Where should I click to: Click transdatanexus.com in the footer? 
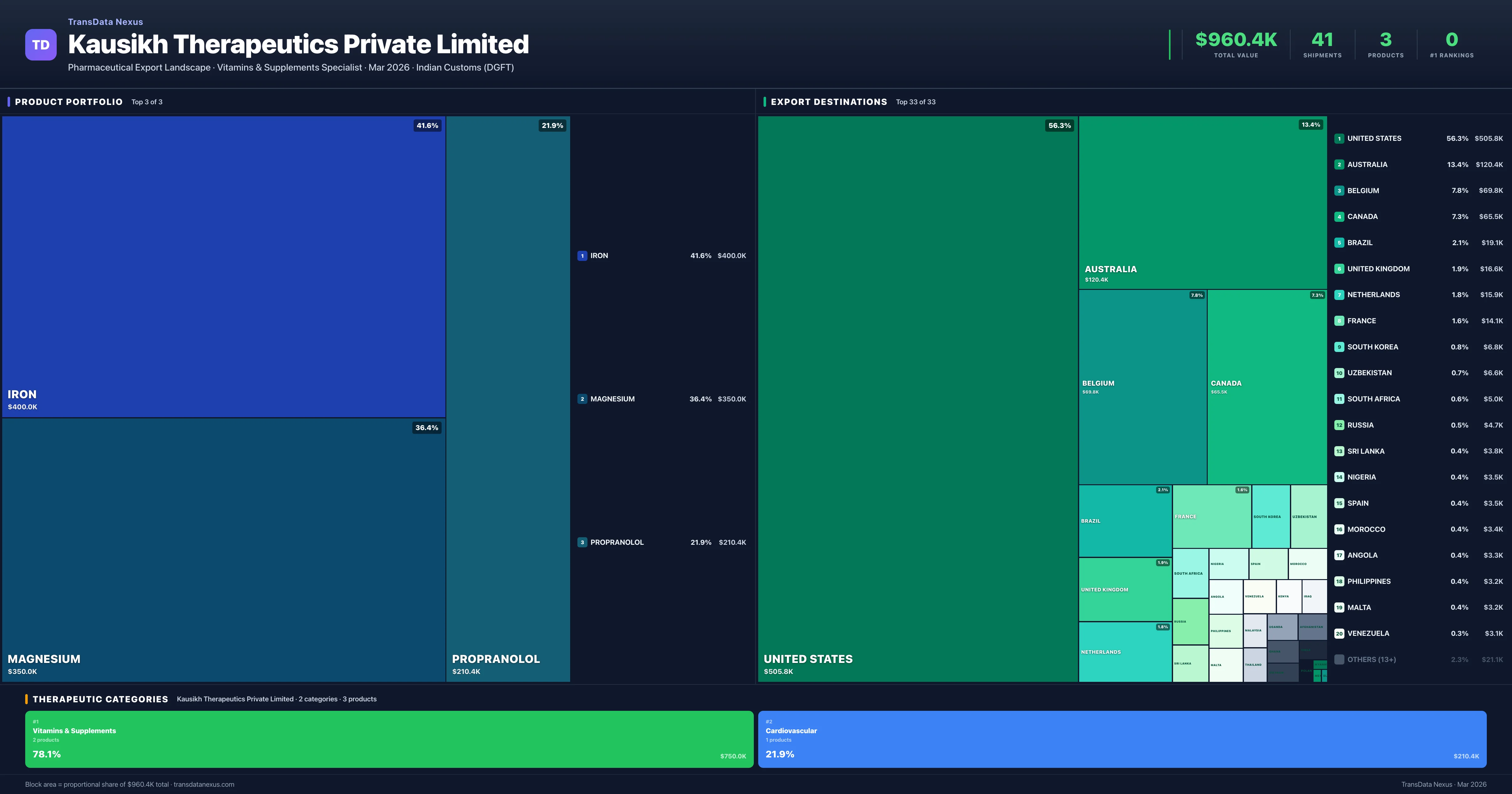[x=204, y=785]
